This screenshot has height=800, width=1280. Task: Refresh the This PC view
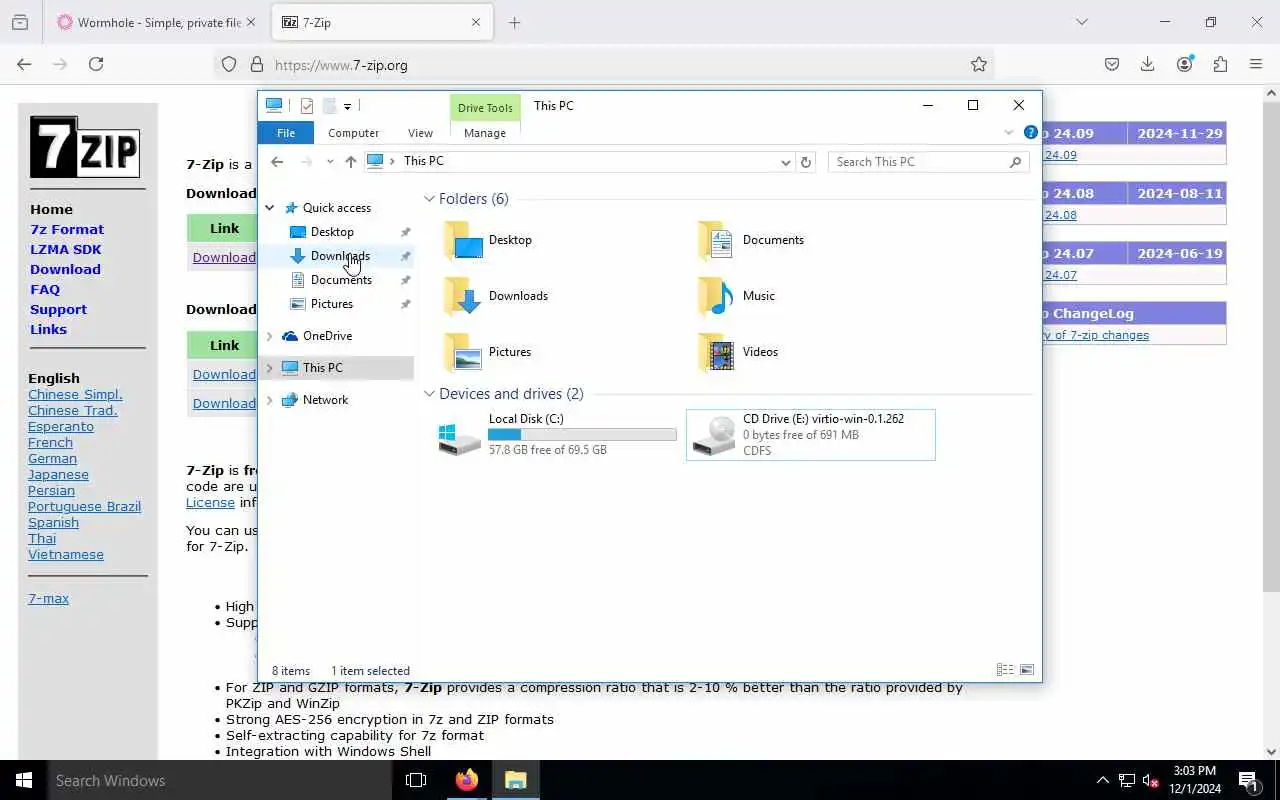[x=806, y=162]
